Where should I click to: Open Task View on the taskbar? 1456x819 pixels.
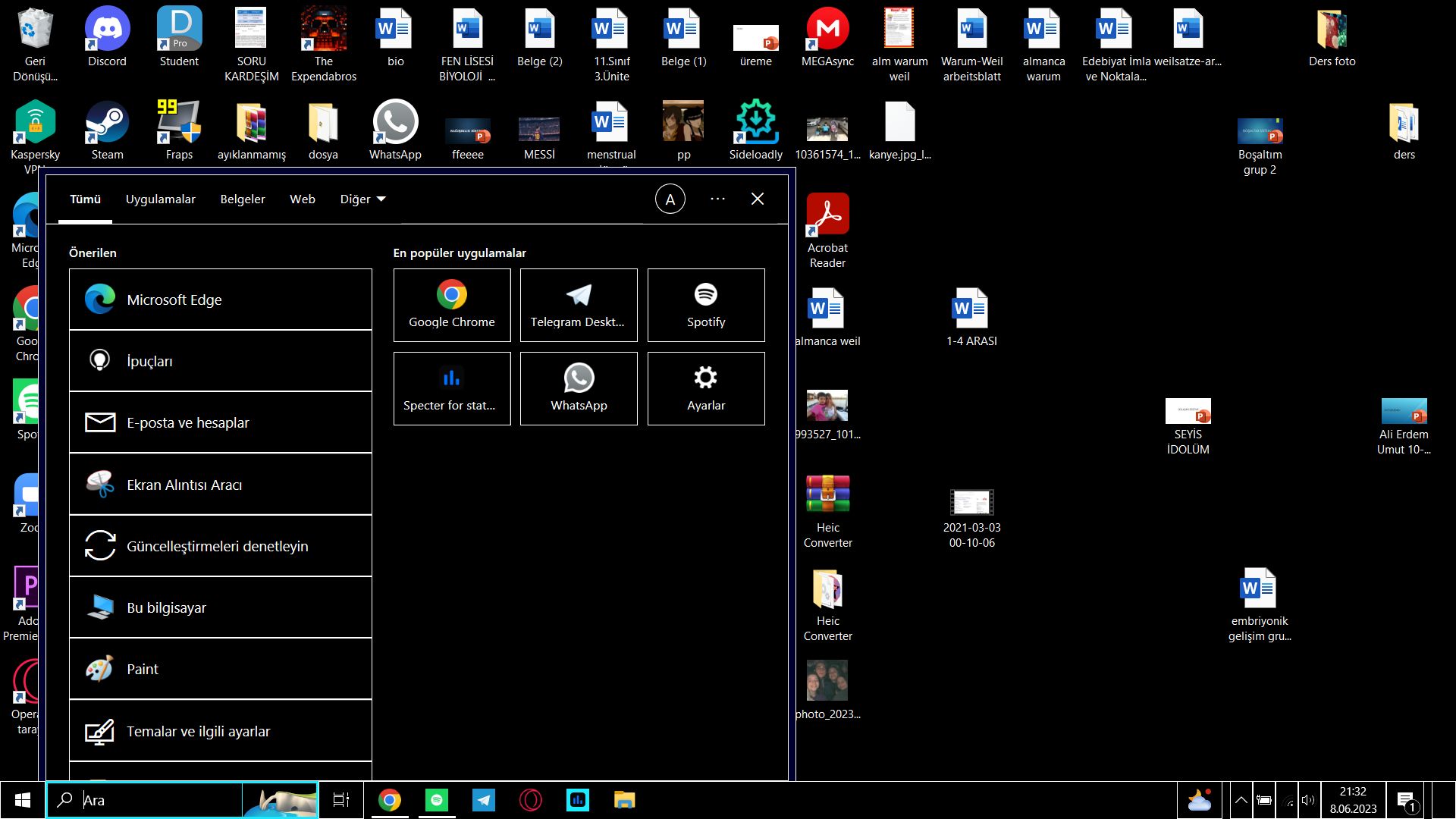[x=341, y=800]
